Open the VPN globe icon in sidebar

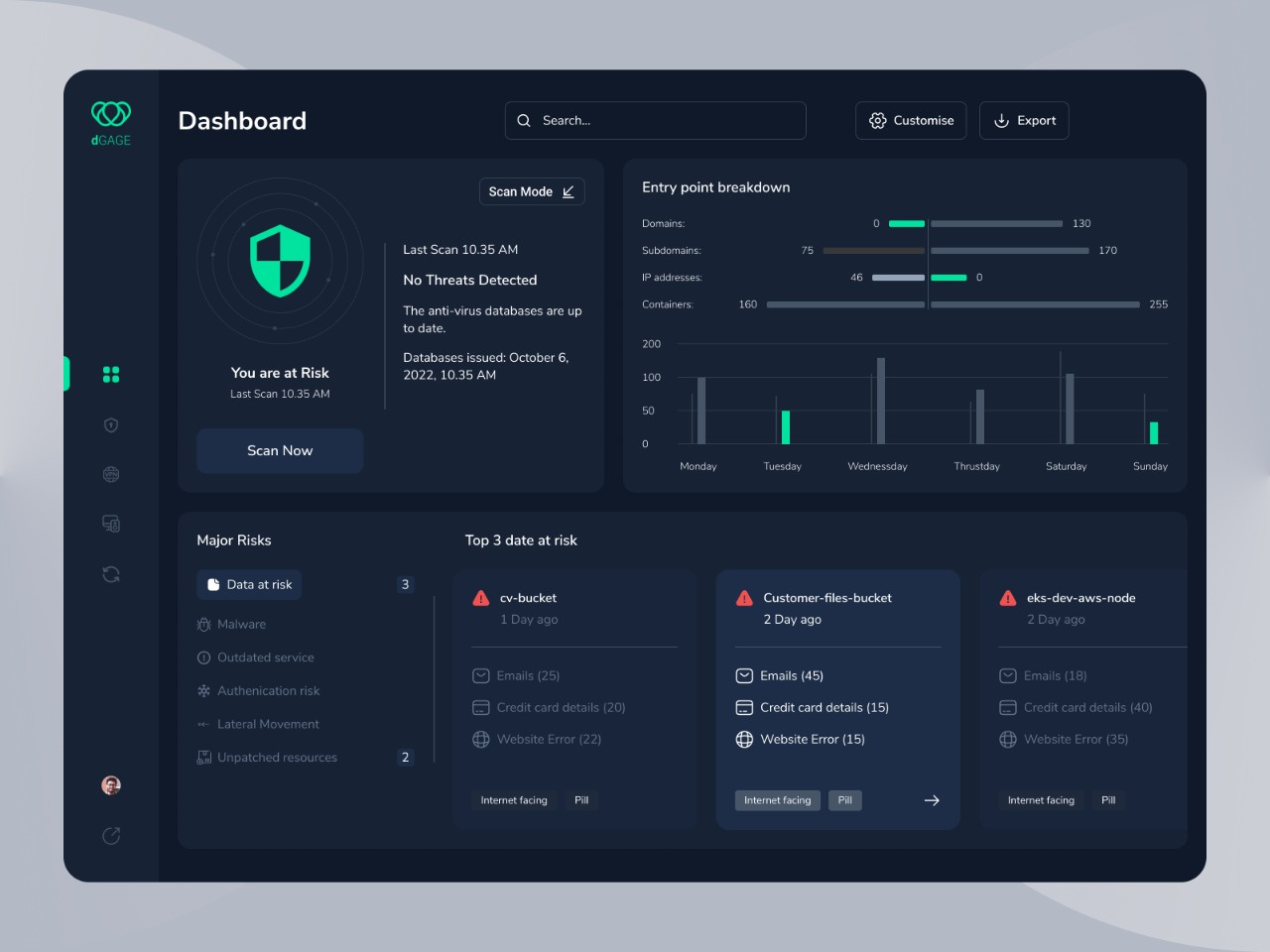(110, 474)
